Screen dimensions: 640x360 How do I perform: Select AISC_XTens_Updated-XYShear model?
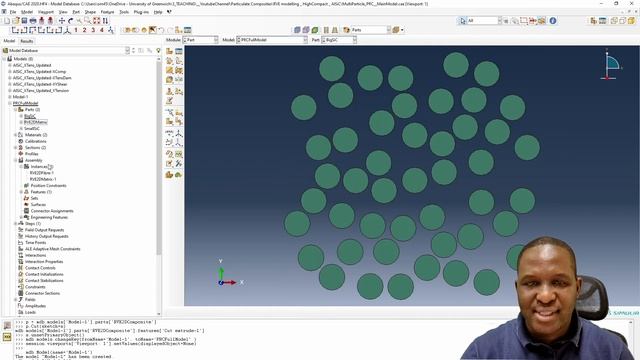click(40, 84)
